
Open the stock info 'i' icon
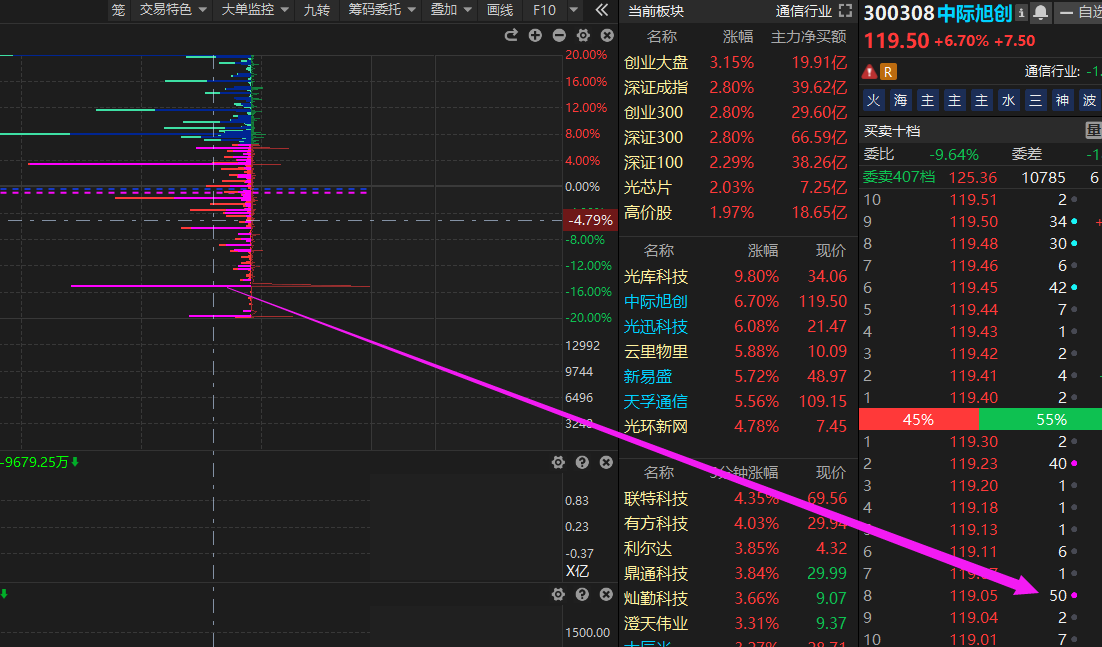[x=1021, y=13]
